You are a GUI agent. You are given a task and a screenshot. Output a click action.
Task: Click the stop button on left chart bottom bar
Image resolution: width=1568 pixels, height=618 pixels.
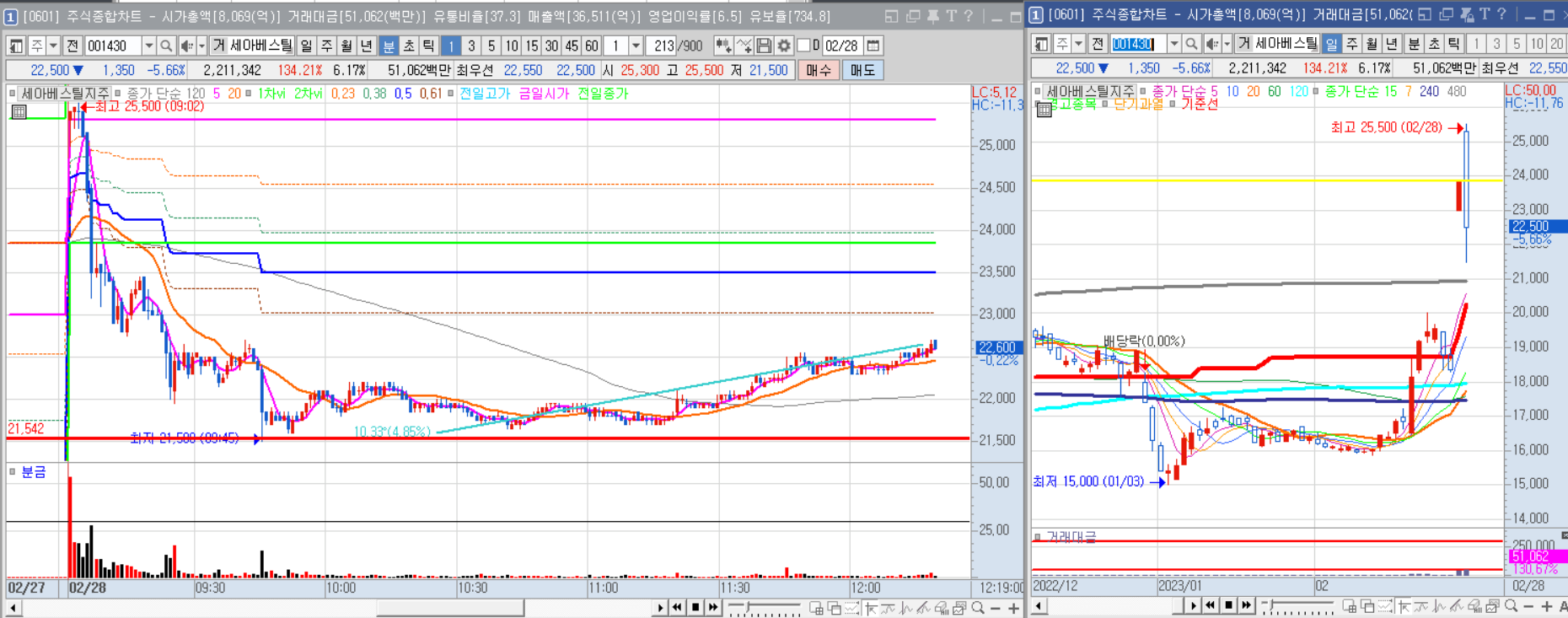click(695, 607)
